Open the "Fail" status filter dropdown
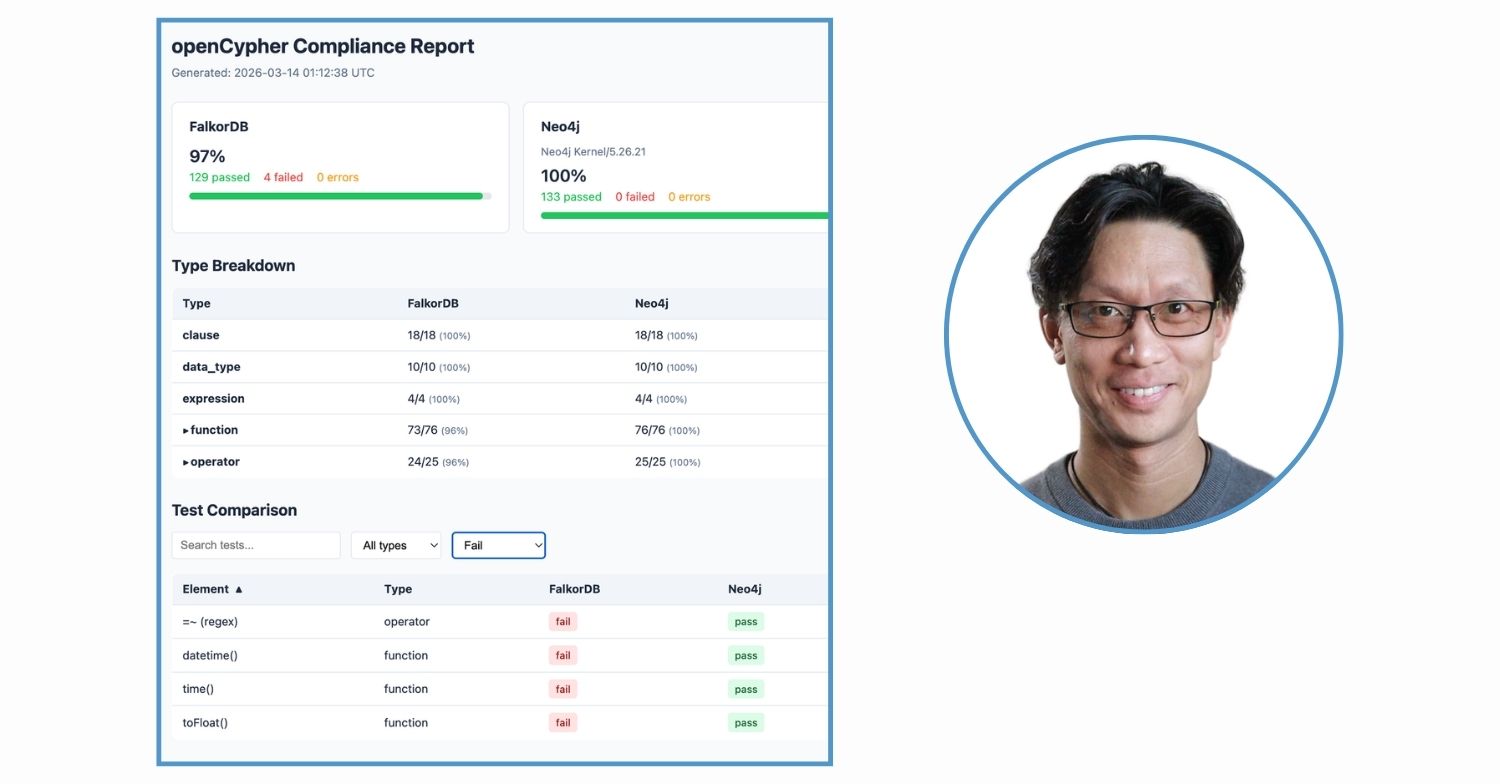 [498, 545]
